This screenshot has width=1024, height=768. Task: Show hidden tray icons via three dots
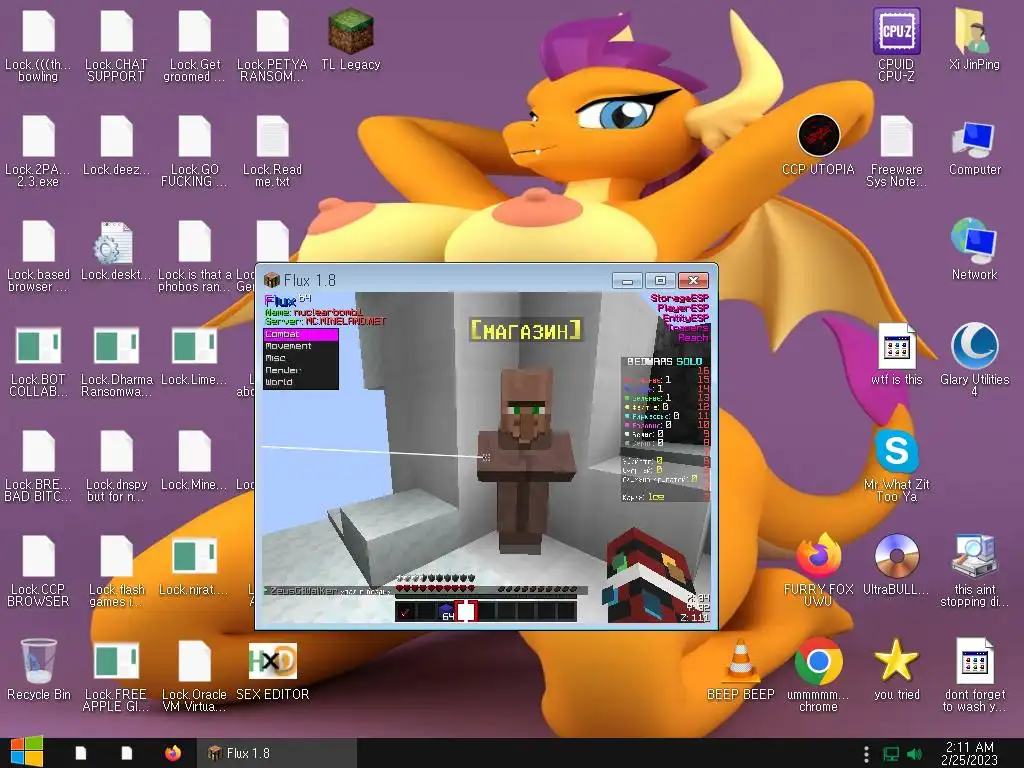pyautogui.click(x=866, y=754)
